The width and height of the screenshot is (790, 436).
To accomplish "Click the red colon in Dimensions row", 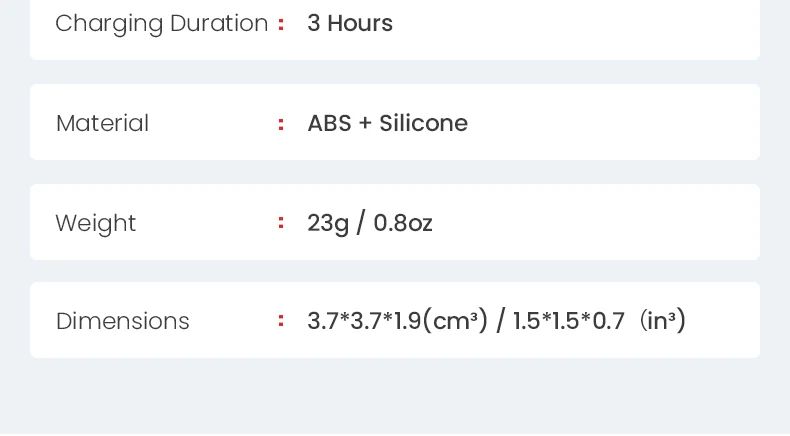I will tap(281, 321).
